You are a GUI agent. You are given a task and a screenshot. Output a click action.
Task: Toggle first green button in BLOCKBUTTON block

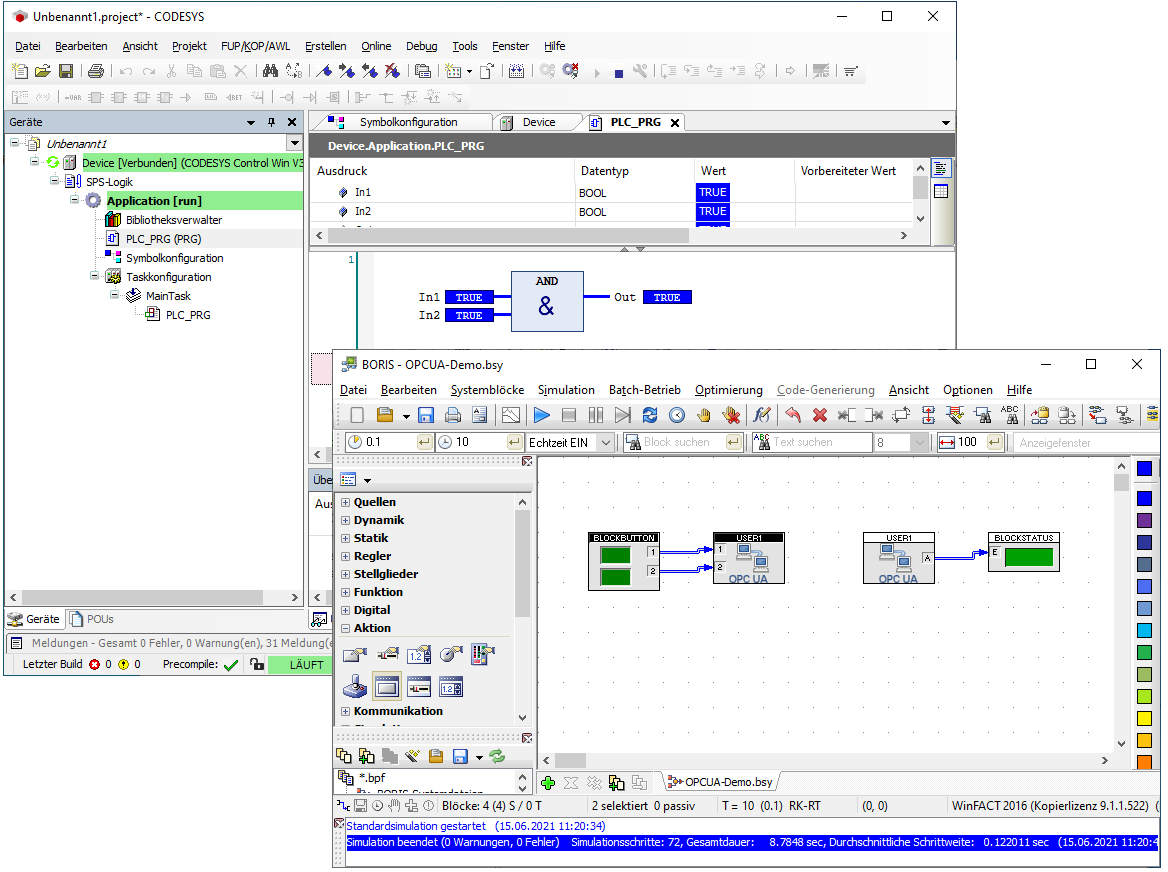[x=615, y=555]
